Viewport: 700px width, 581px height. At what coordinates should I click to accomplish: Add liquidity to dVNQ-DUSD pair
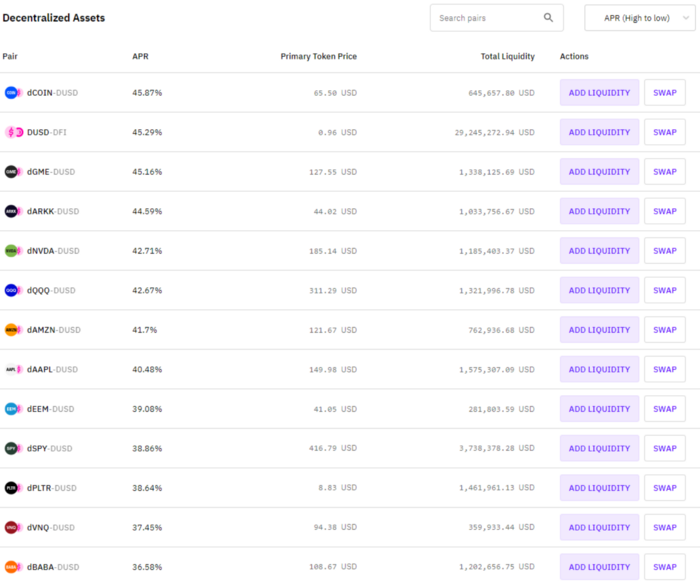tap(599, 527)
